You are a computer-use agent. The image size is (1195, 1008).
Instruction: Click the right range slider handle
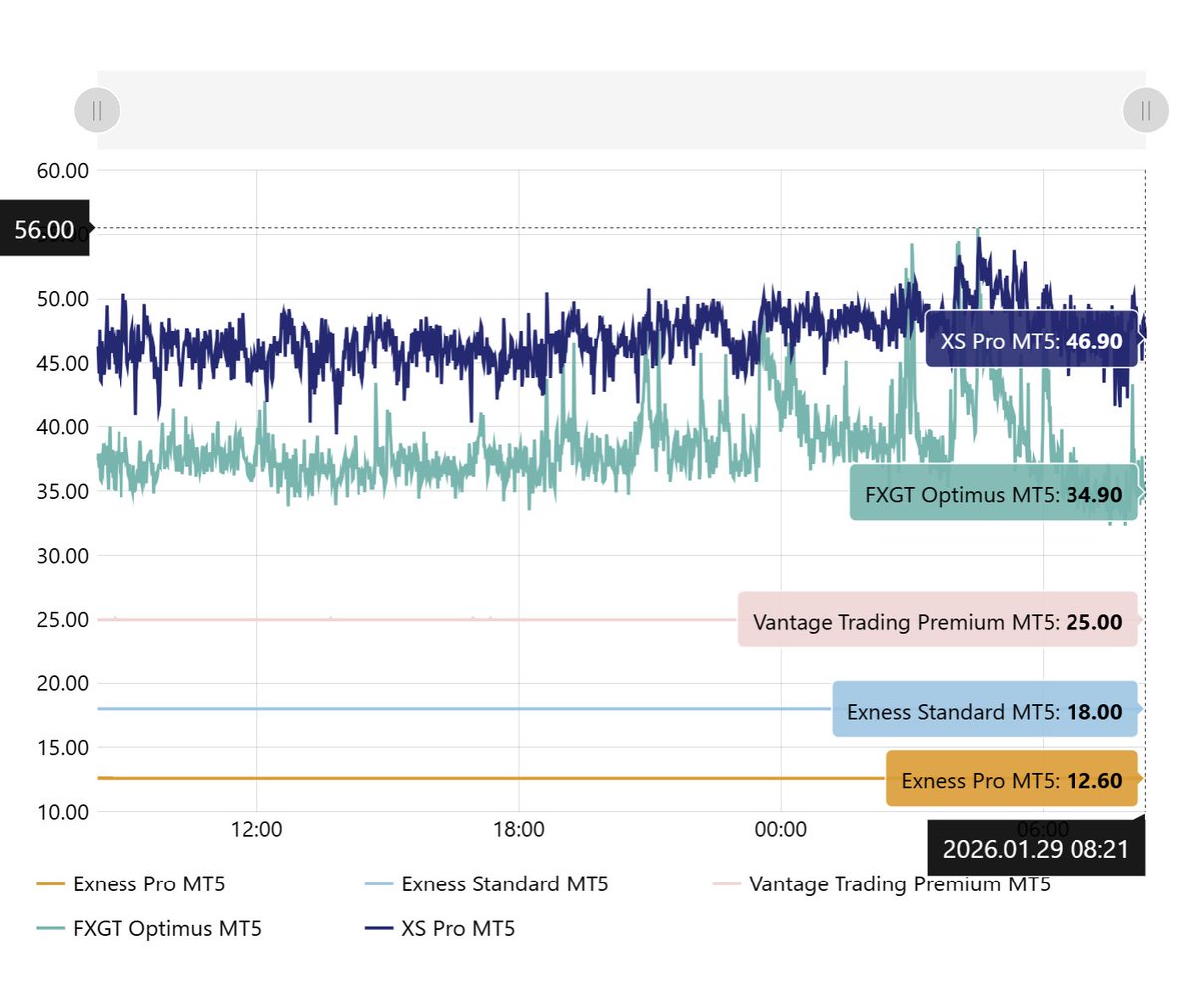tap(1146, 110)
